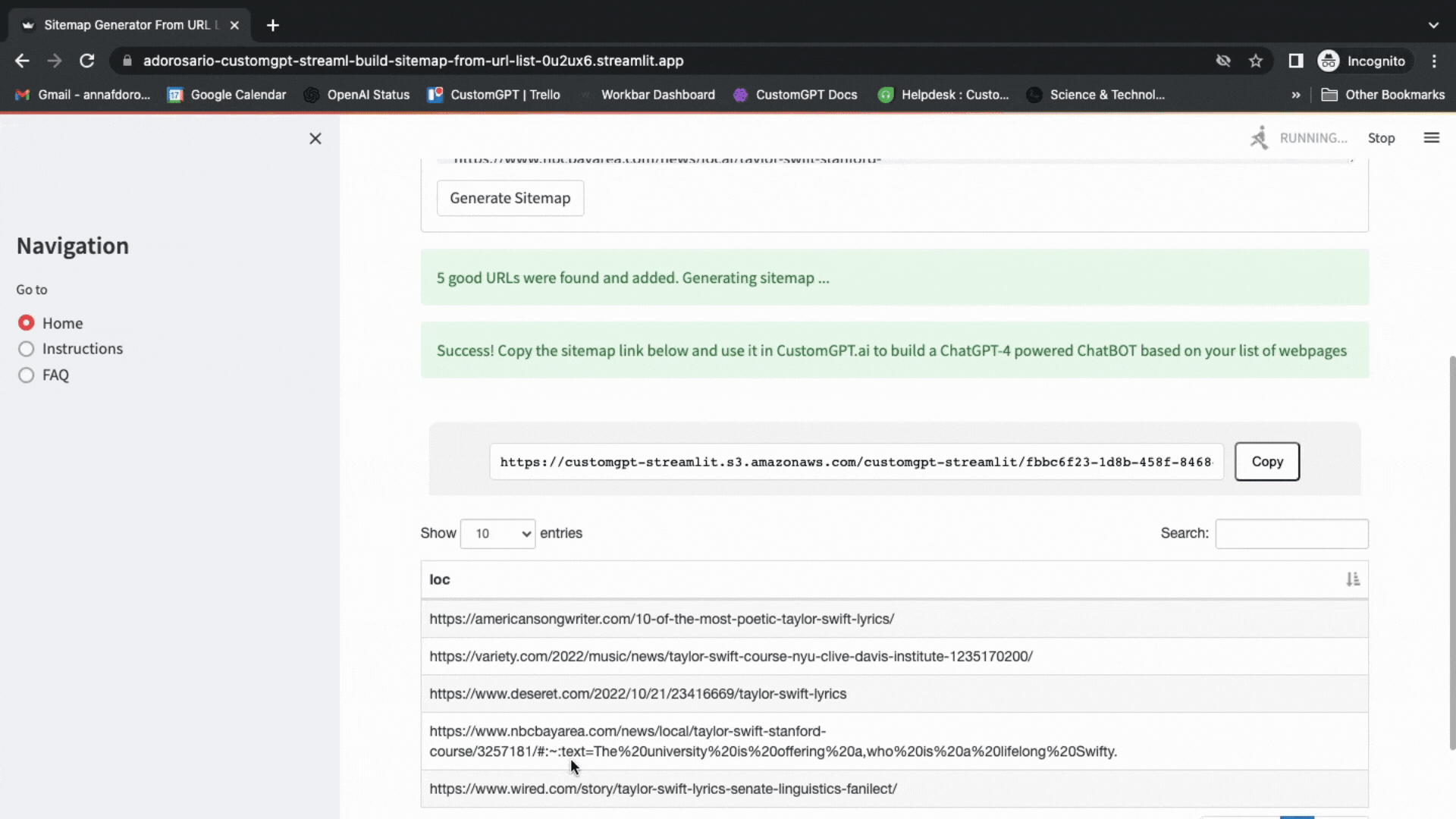Open Chrome three-dot menu

click(x=1434, y=61)
